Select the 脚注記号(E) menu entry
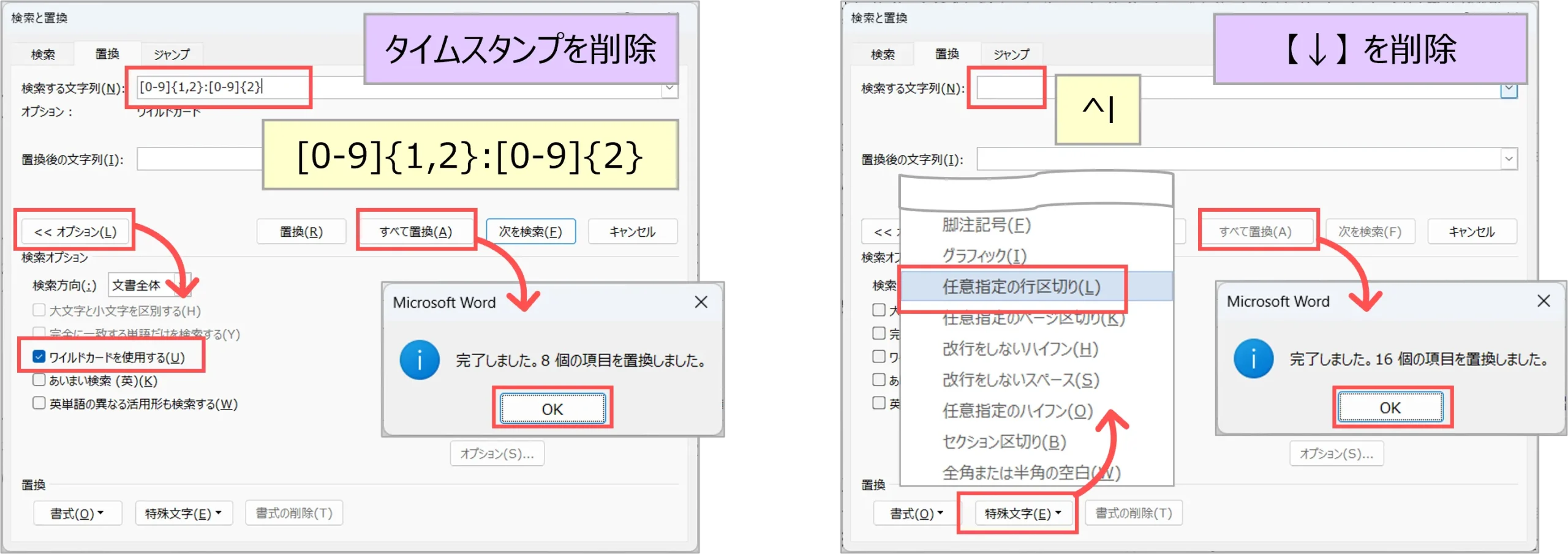 (x=986, y=225)
